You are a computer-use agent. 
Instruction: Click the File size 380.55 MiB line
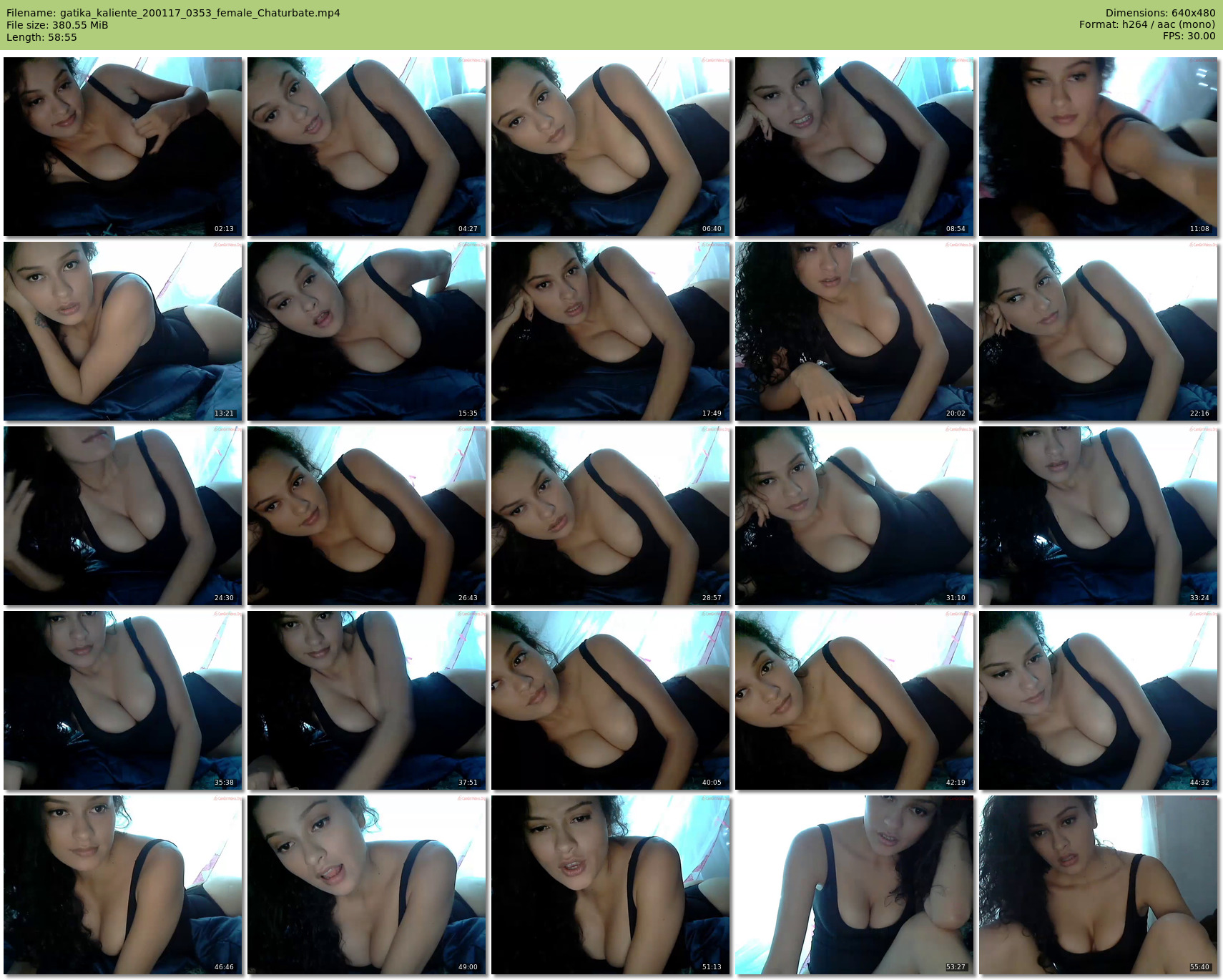click(57, 25)
